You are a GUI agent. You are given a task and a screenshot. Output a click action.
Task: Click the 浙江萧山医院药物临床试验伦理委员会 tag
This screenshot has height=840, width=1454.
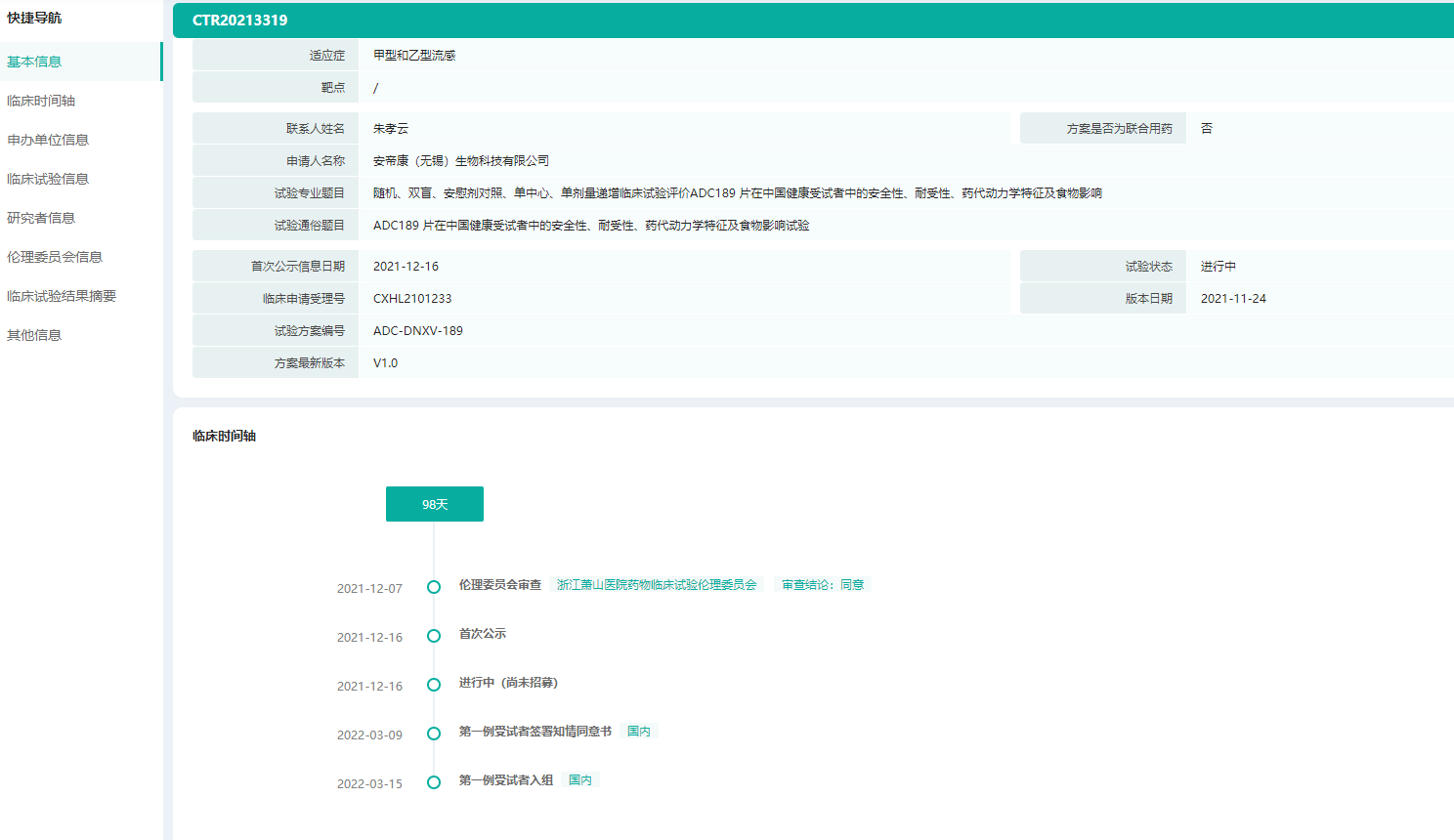(657, 585)
